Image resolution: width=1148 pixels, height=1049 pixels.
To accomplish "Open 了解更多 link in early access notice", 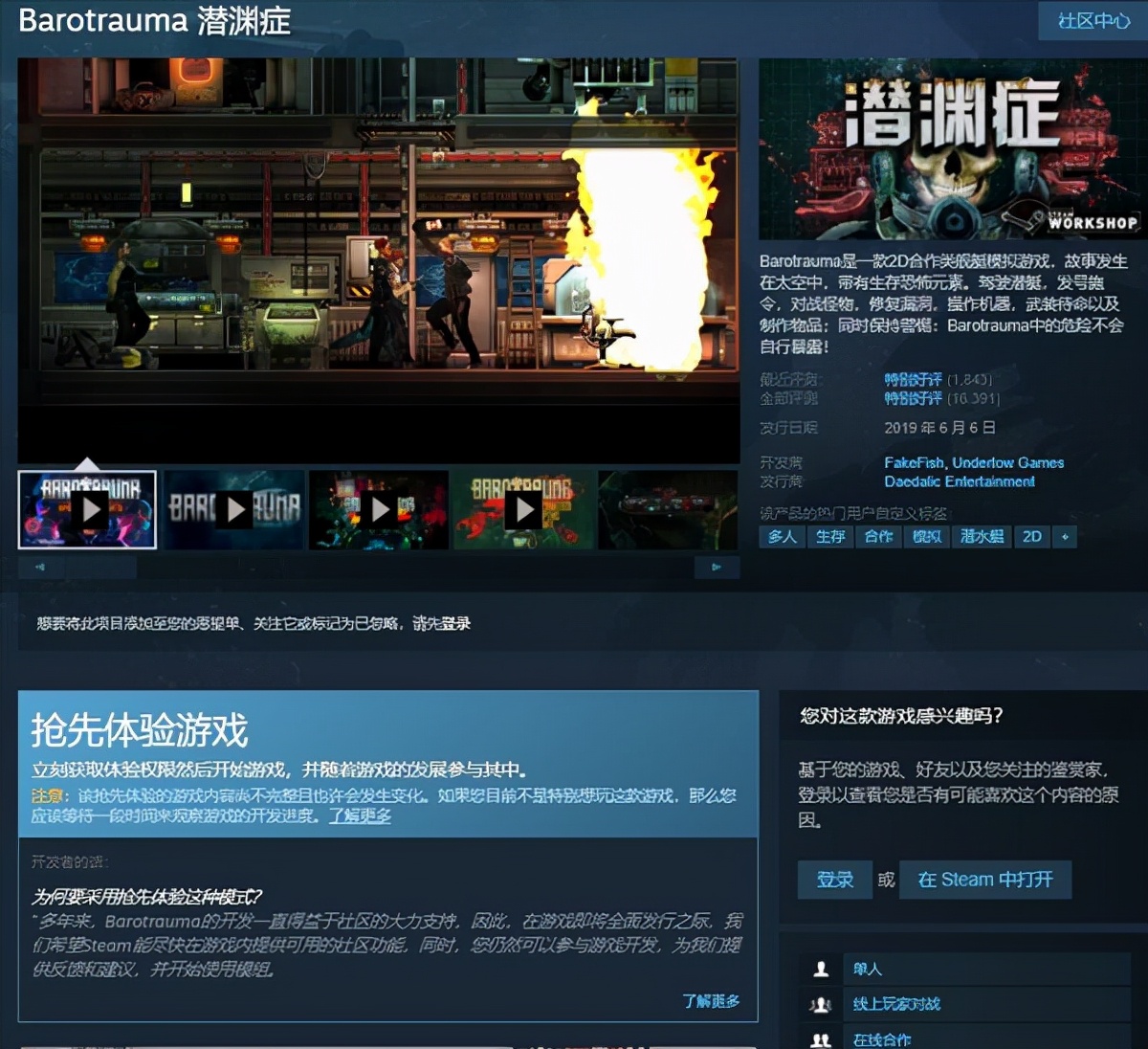I will click(360, 816).
